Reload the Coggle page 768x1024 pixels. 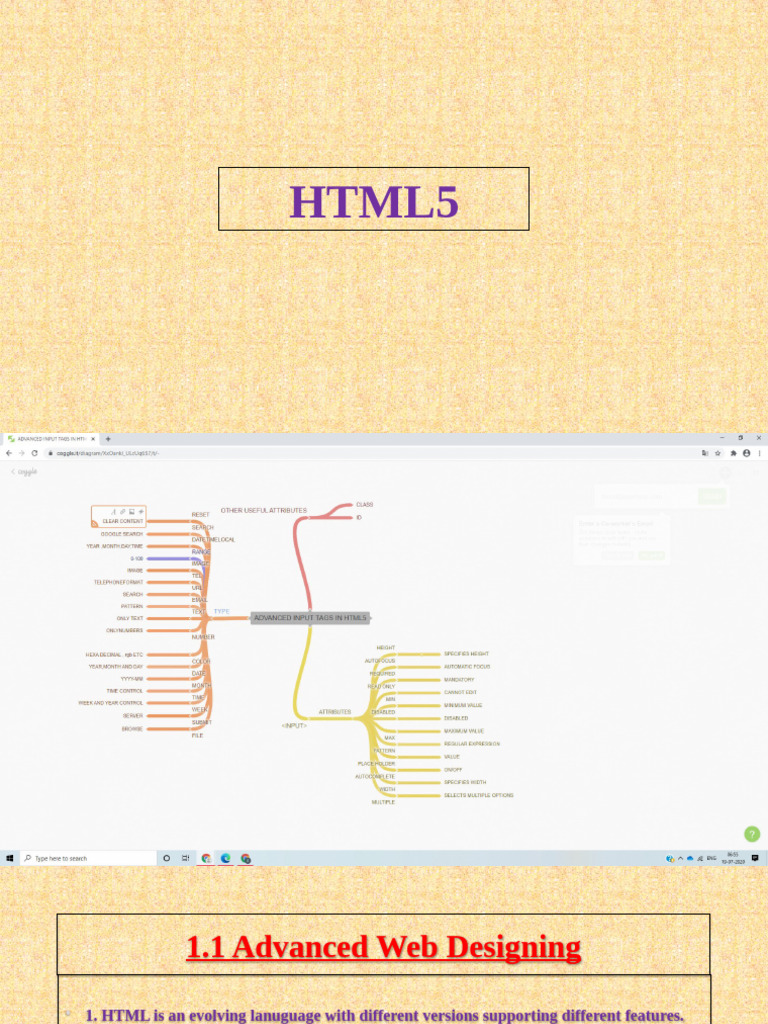point(35,453)
